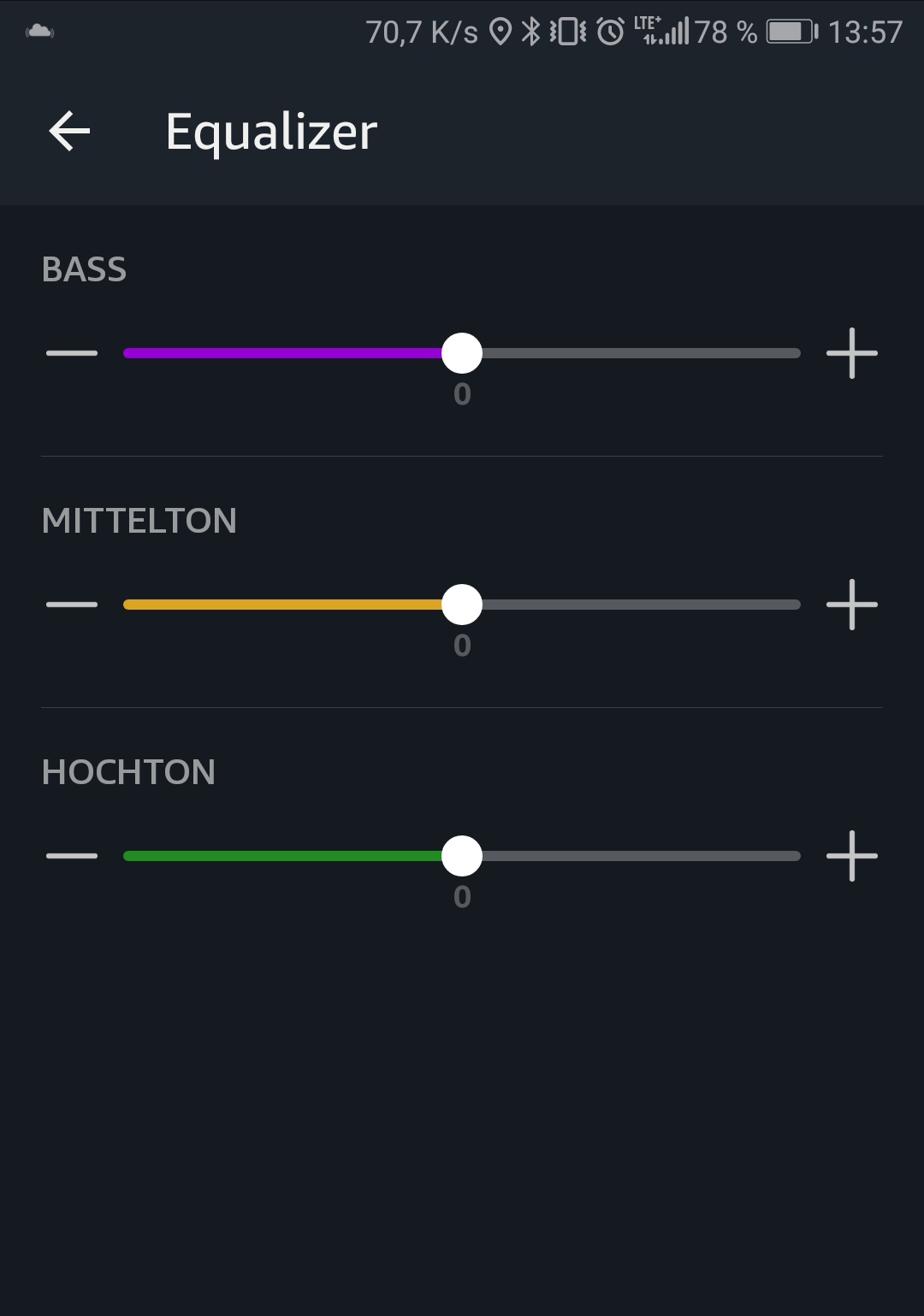924x1316 pixels.
Task: Click the Mittelton slider white handle
Action: (x=462, y=605)
